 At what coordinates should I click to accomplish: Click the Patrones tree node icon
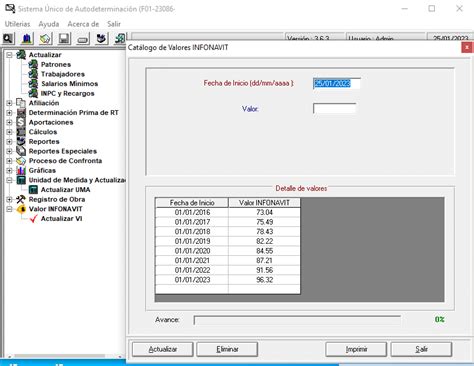pos(33,64)
